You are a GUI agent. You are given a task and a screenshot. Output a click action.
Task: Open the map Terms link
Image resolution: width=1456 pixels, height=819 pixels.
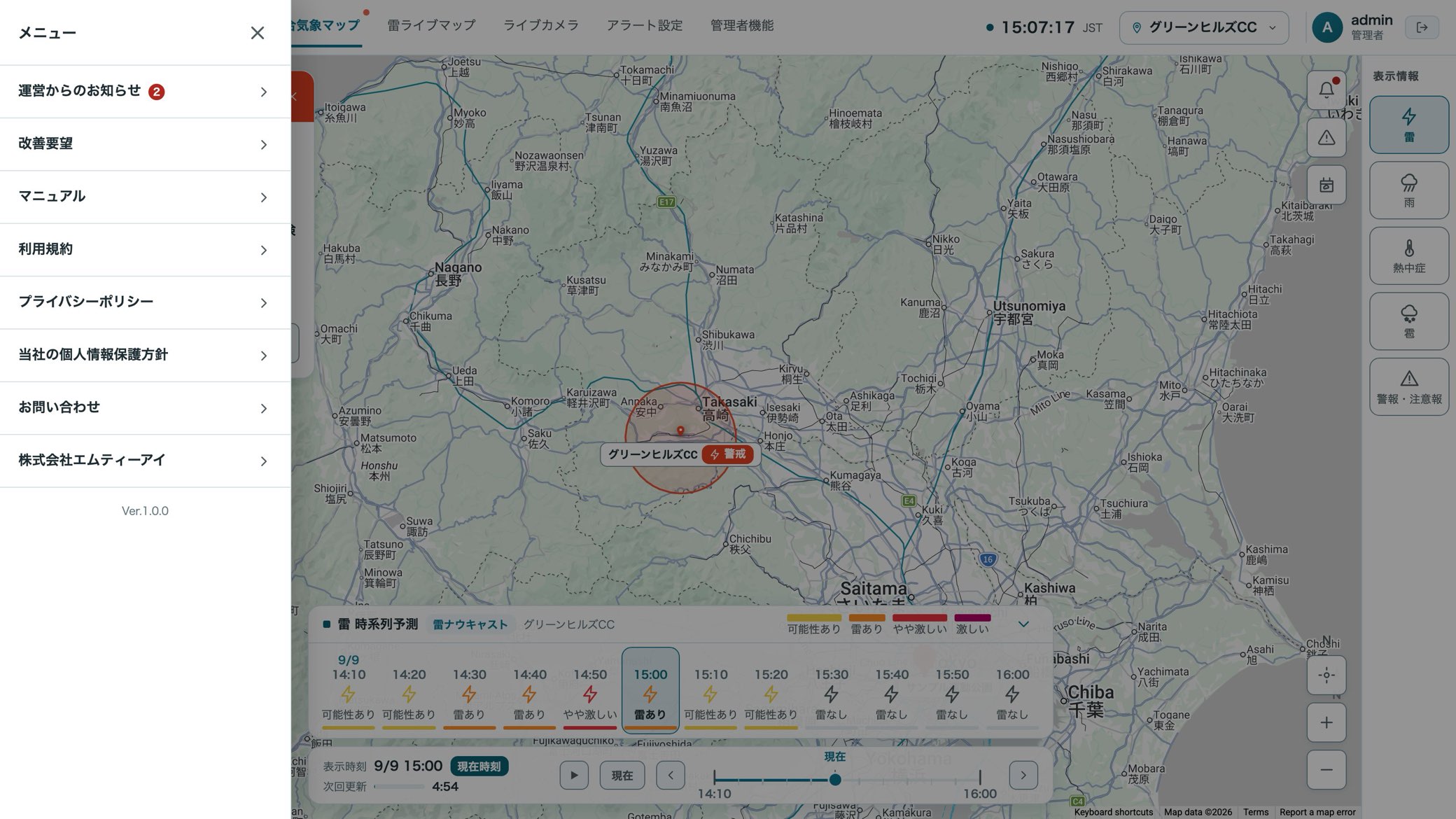pyautogui.click(x=1255, y=812)
